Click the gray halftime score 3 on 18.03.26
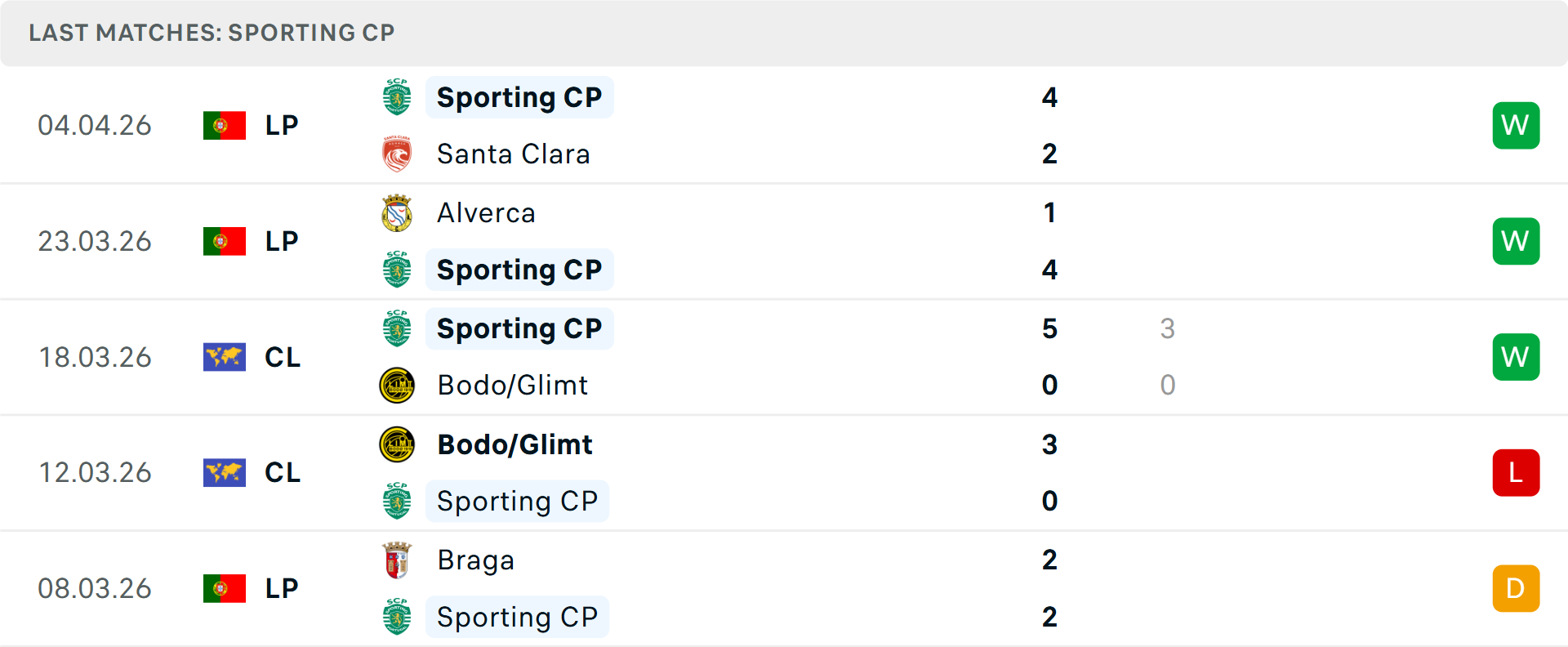The width and height of the screenshot is (1568, 647). [x=1168, y=329]
